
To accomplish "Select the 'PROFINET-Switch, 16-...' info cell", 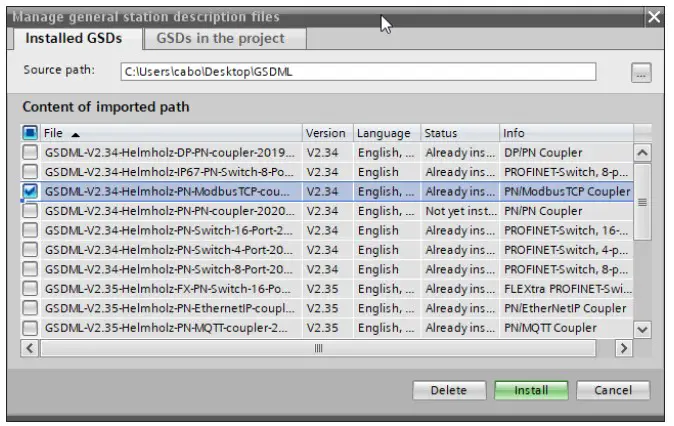I will 566,230.
